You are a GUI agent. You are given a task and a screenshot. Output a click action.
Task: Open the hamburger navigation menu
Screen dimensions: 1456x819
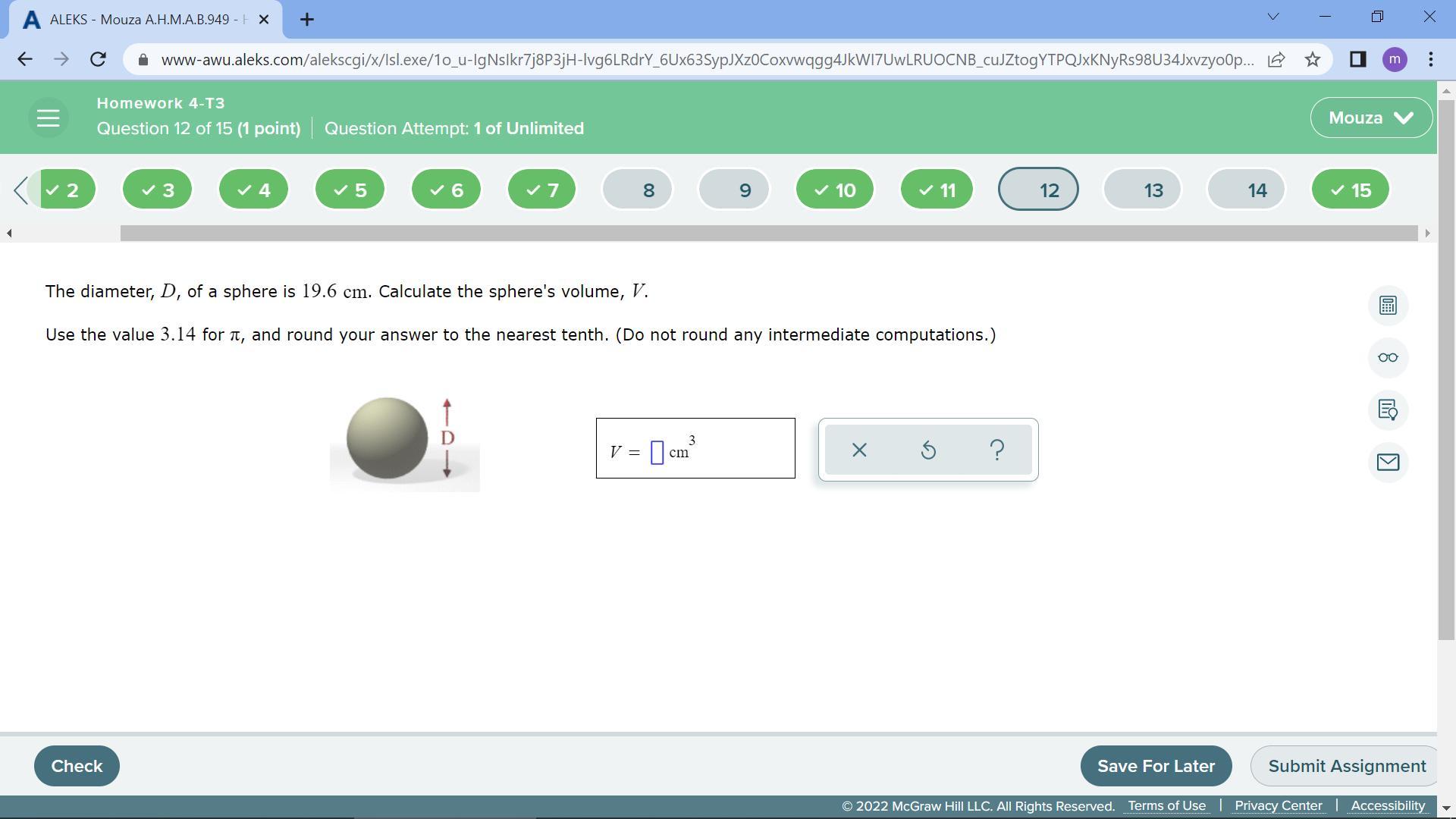tap(48, 118)
